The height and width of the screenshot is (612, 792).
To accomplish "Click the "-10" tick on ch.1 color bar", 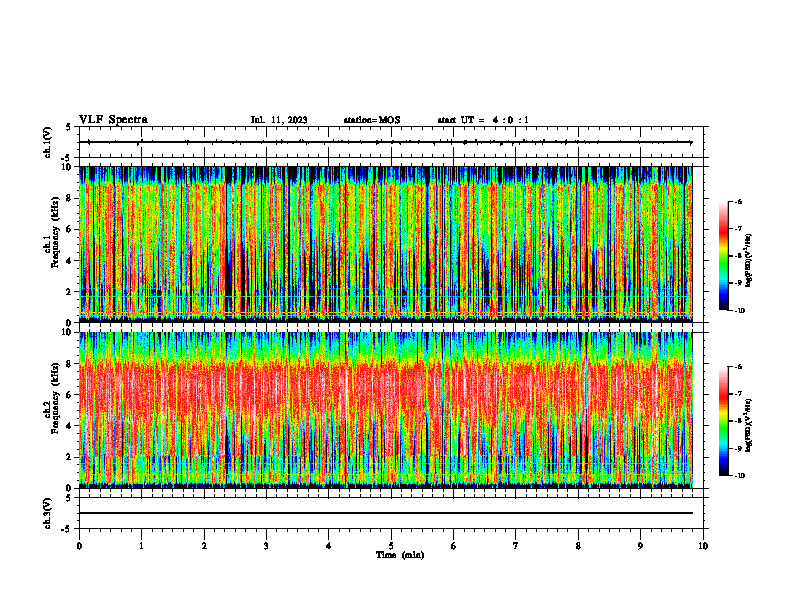I will (740, 311).
